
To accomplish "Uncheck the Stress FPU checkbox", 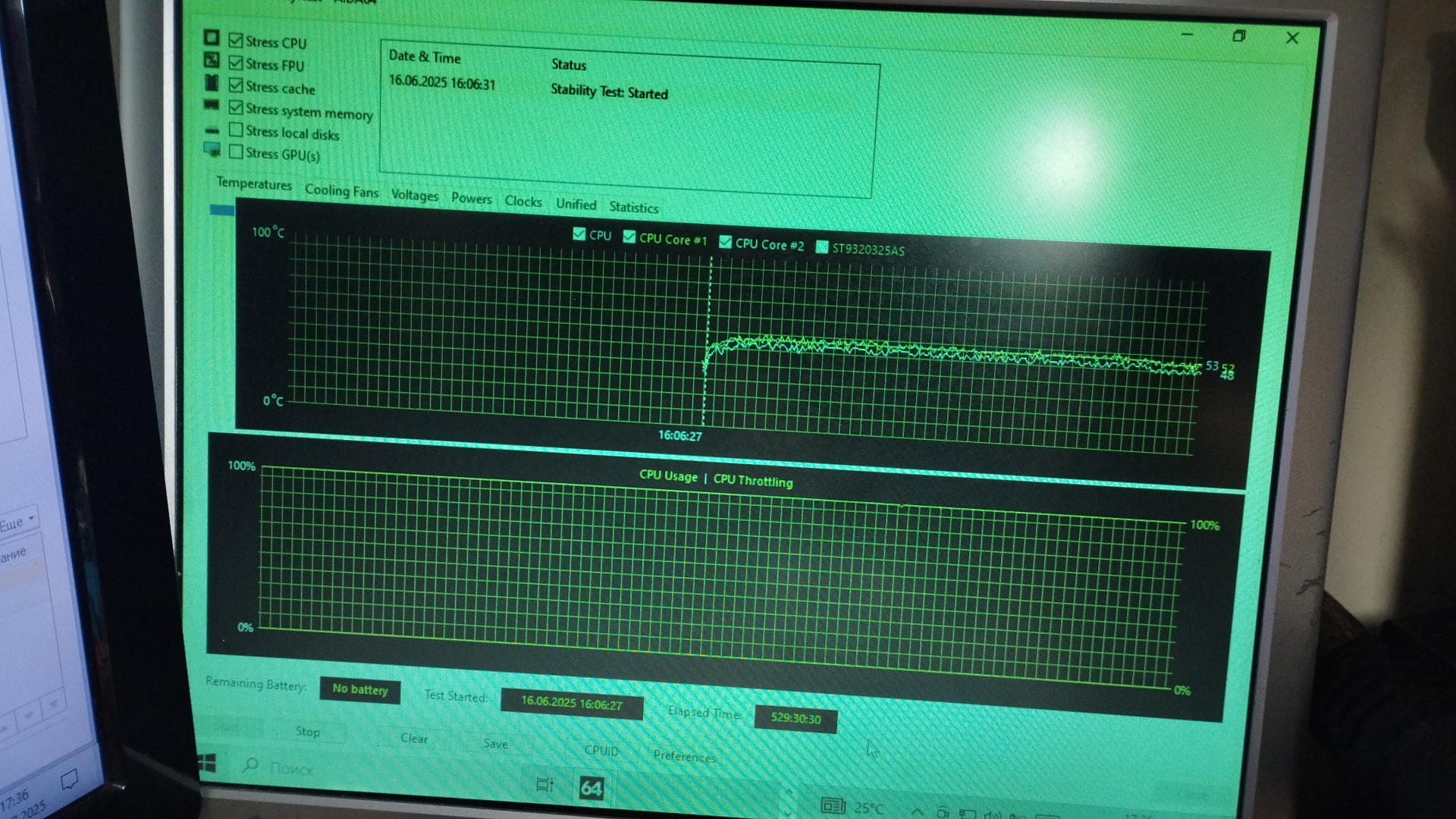I will (x=236, y=63).
